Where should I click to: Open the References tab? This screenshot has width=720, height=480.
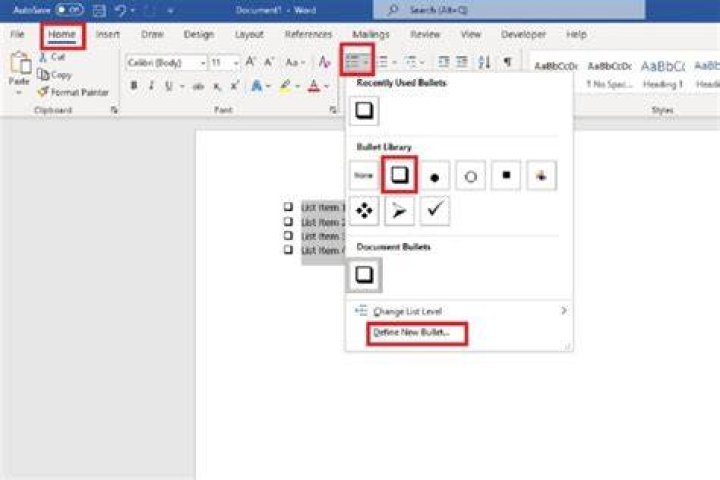click(x=308, y=34)
